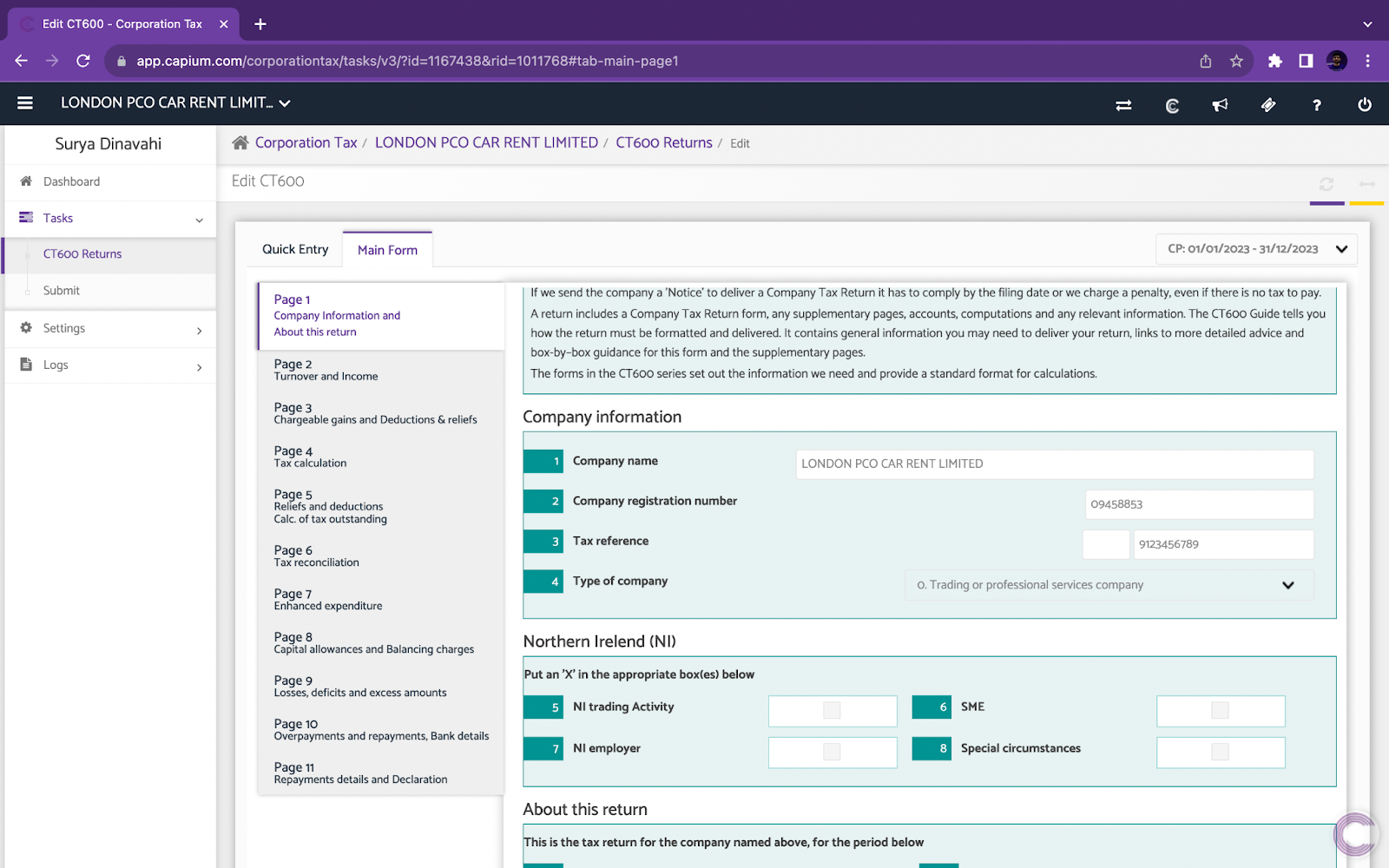Click the horizontal expand arrows icon

coord(1367,184)
